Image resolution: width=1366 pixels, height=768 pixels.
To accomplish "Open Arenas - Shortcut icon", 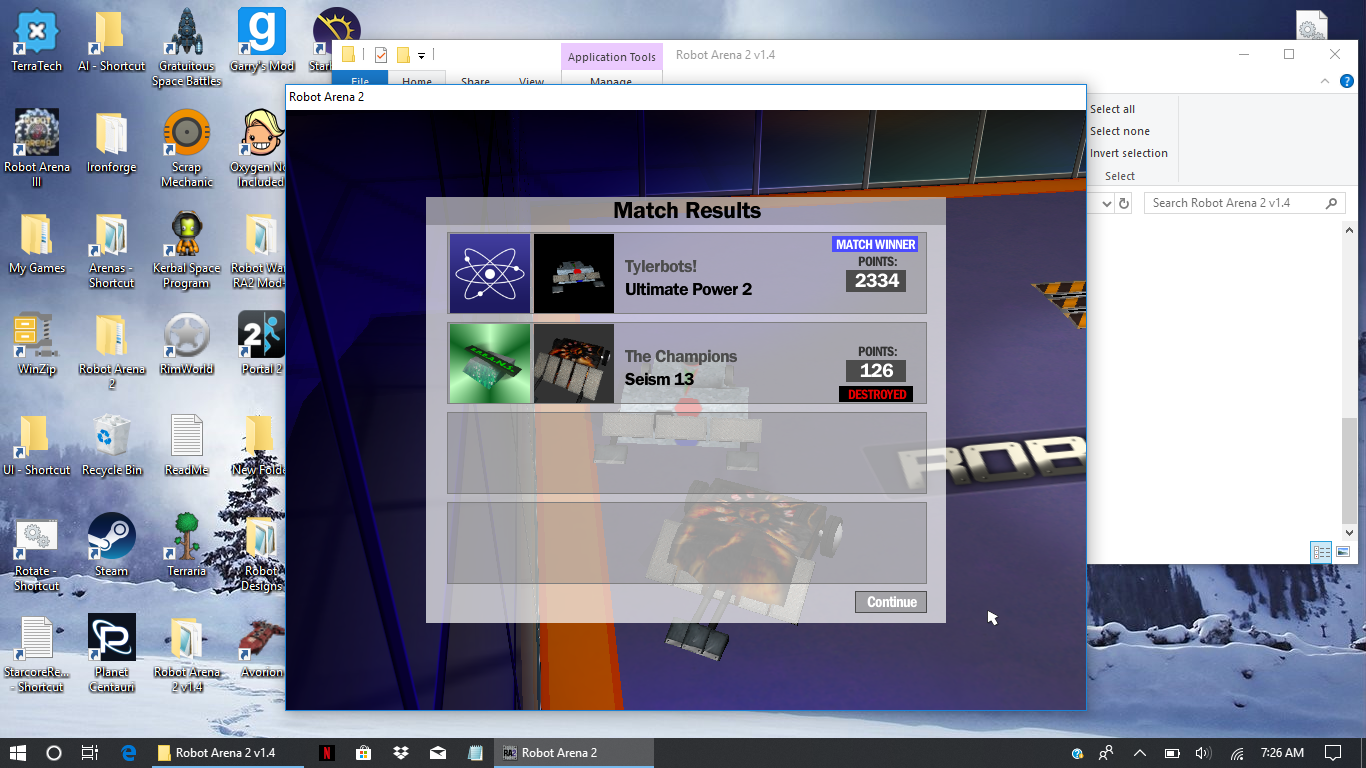I will [111, 249].
